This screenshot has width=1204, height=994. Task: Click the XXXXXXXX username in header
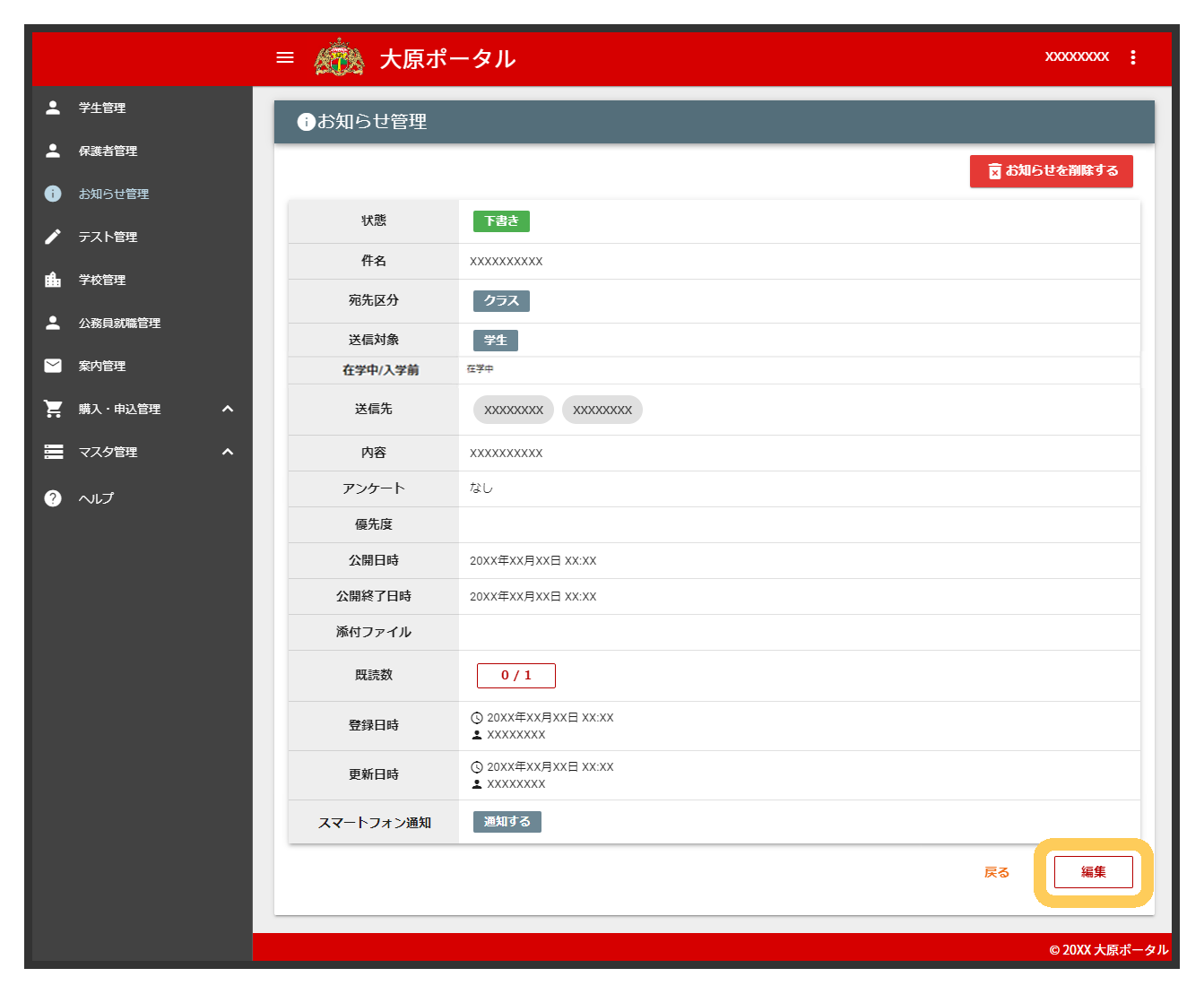[1077, 56]
